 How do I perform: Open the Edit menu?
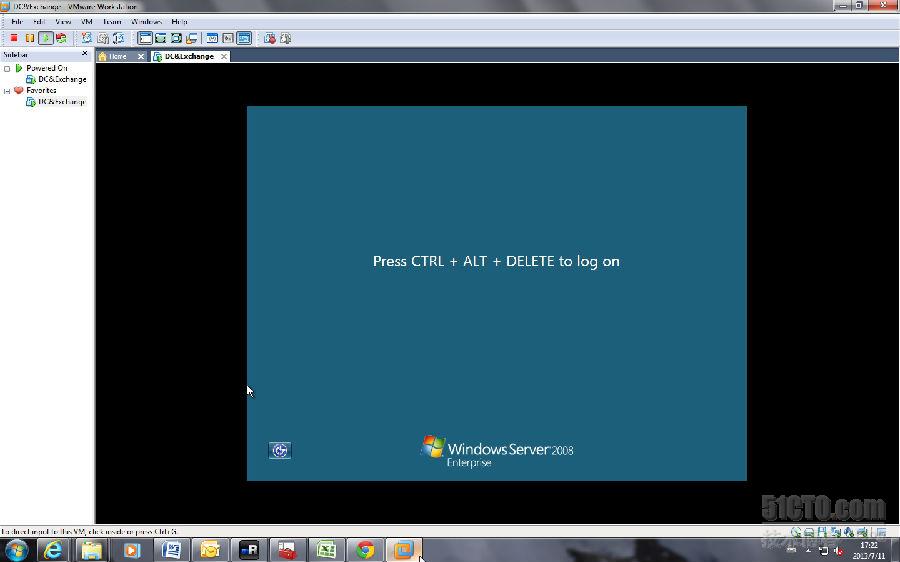(39, 21)
